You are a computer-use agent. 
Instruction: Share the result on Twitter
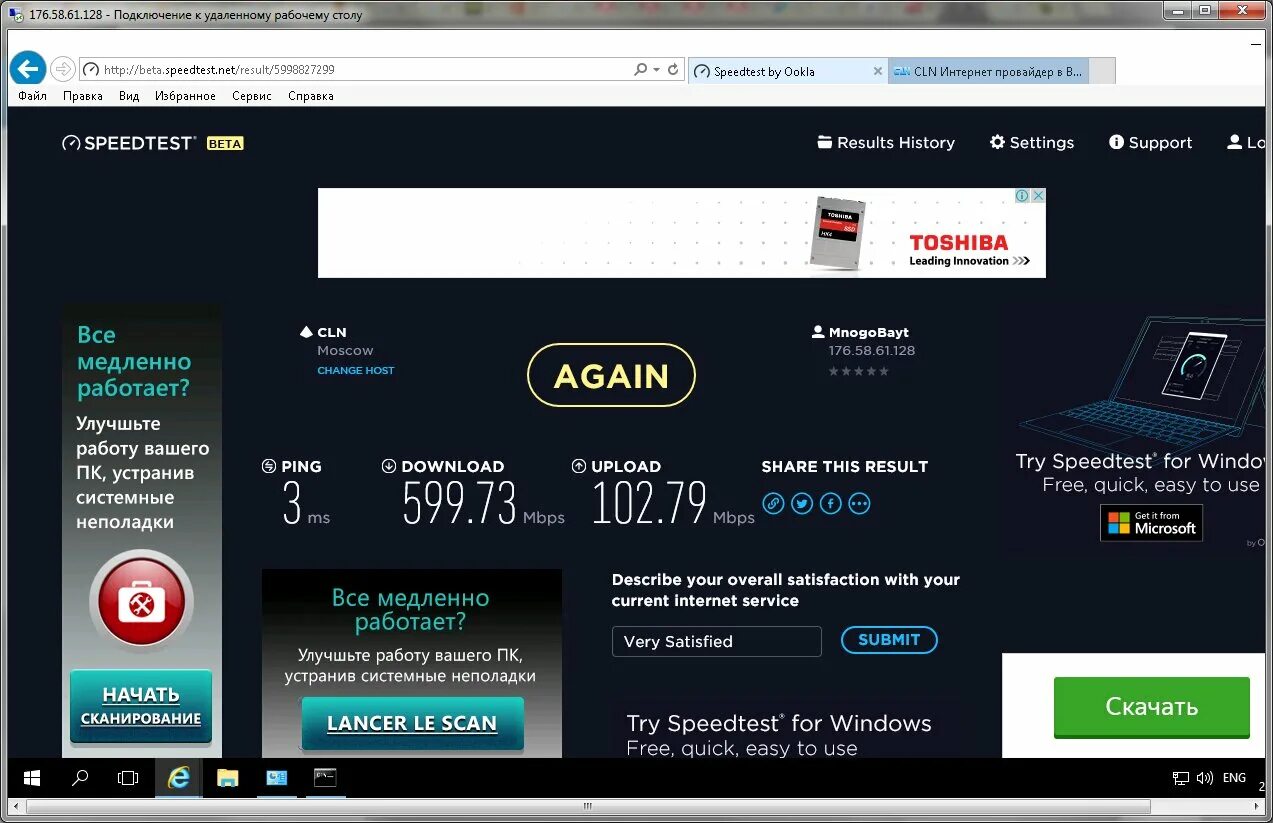click(x=802, y=503)
